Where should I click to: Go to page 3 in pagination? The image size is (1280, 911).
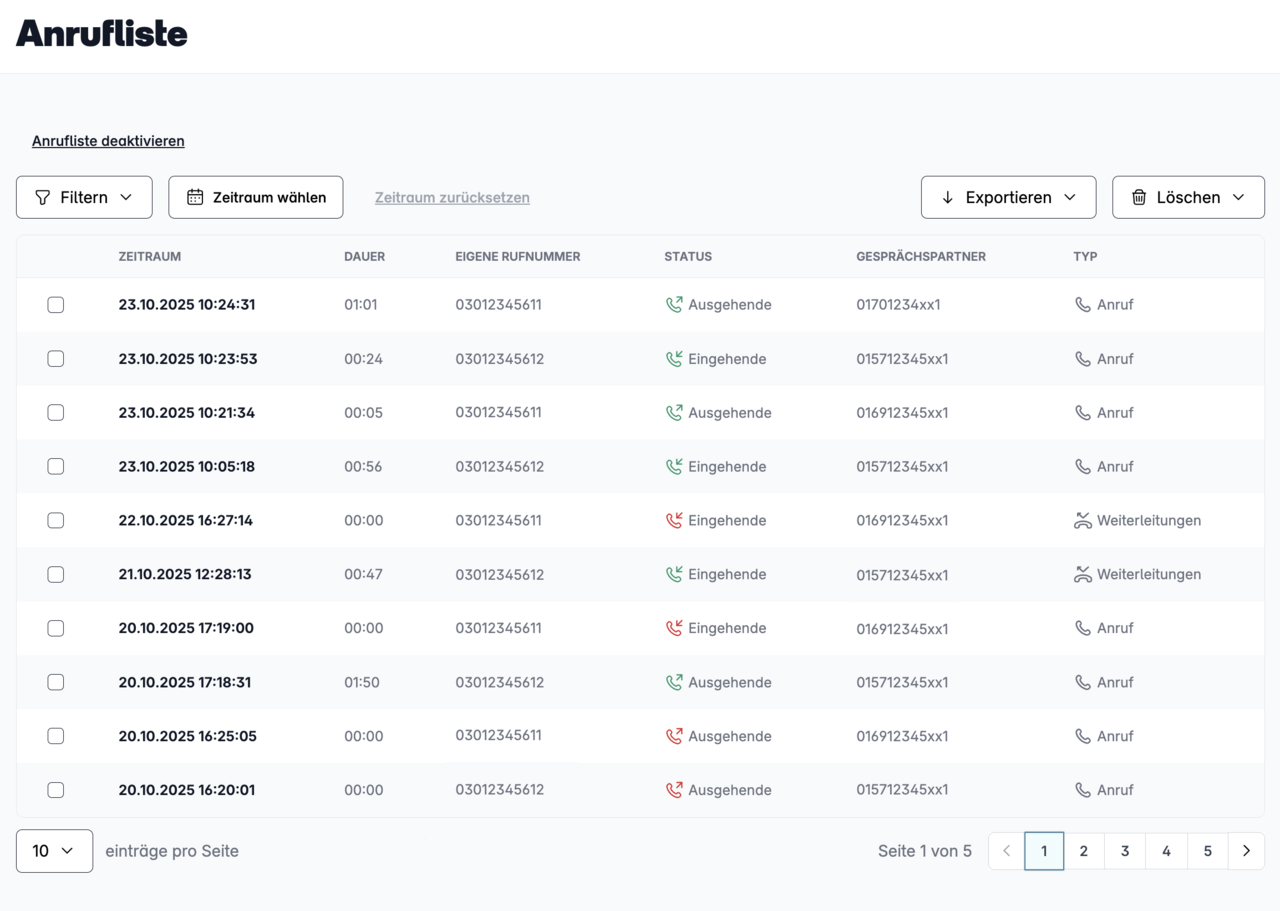tap(1125, 851)
